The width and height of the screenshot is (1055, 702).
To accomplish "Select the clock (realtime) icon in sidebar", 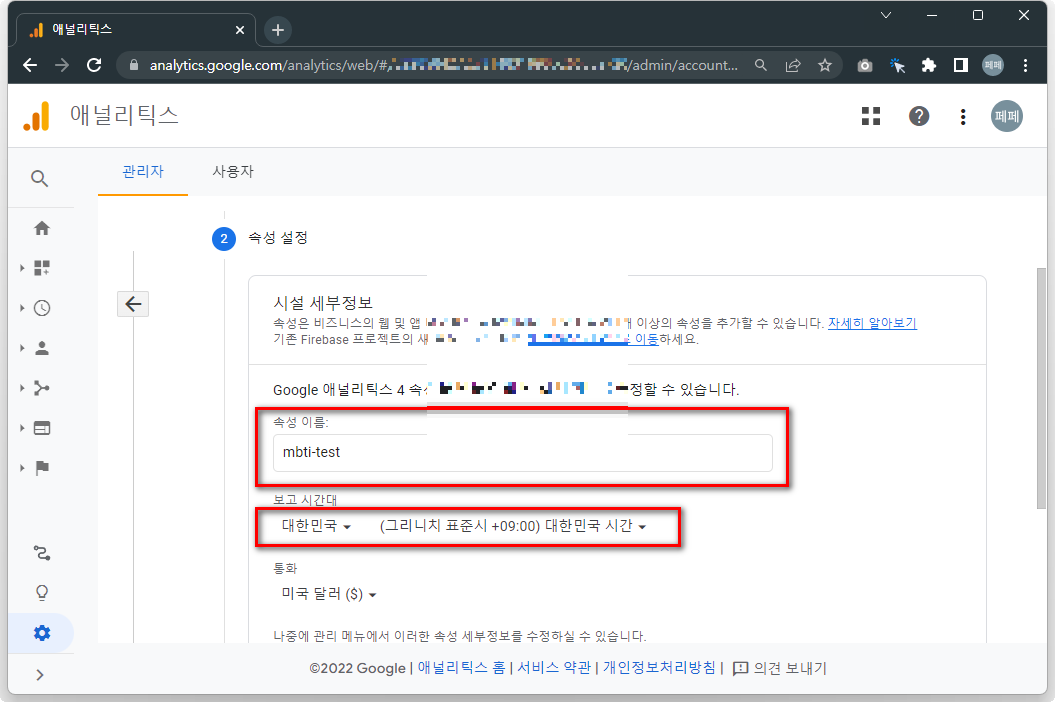I will pyautogui.click(x=41, y=307).
